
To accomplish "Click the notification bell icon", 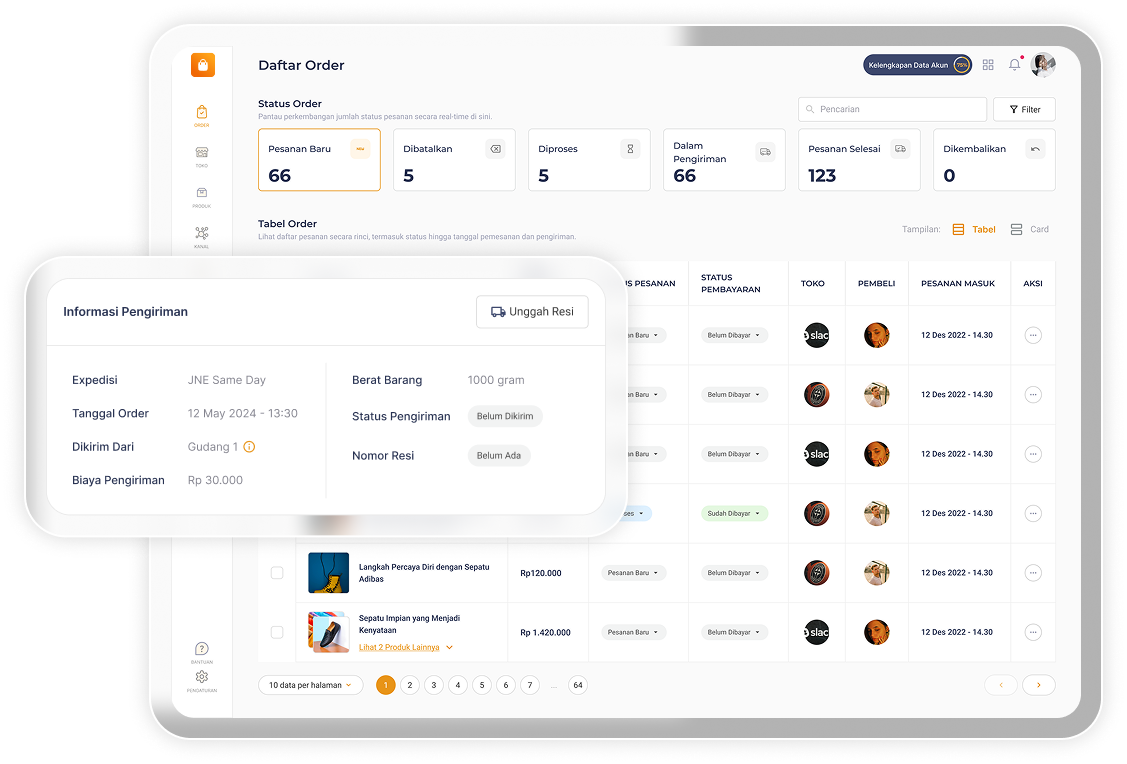I will coord(1015,65).
